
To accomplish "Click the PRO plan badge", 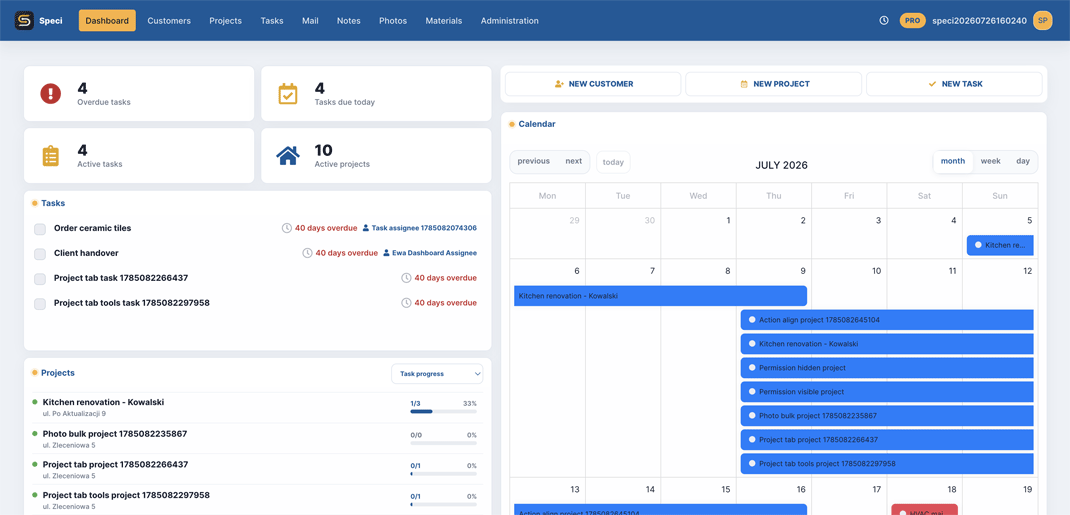I will click(912, 20).
